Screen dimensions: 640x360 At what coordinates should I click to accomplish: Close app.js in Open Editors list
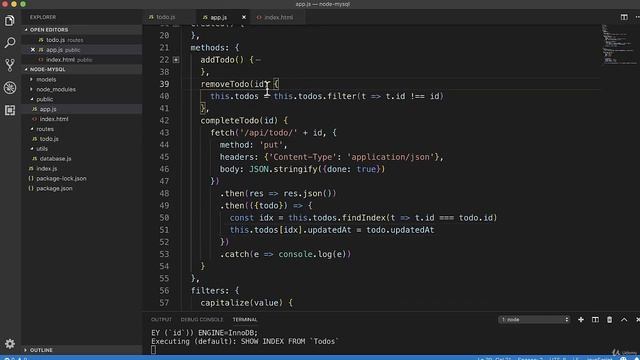pyautogui.click(x=33, y=50)
